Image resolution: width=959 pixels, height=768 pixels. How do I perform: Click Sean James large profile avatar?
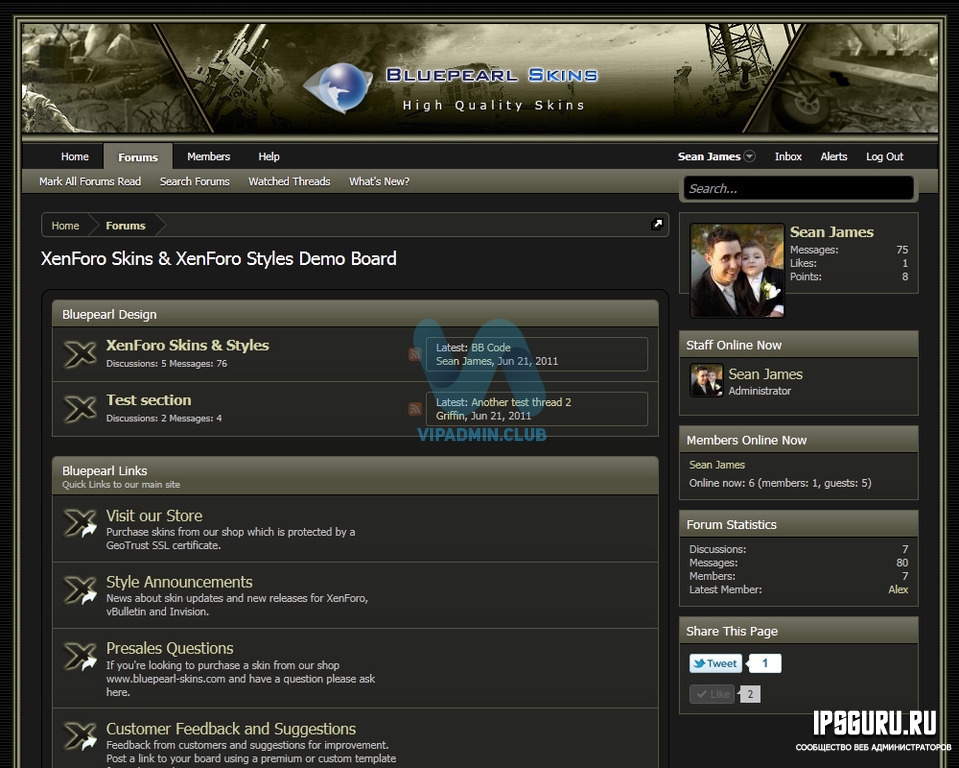[737, 270]
